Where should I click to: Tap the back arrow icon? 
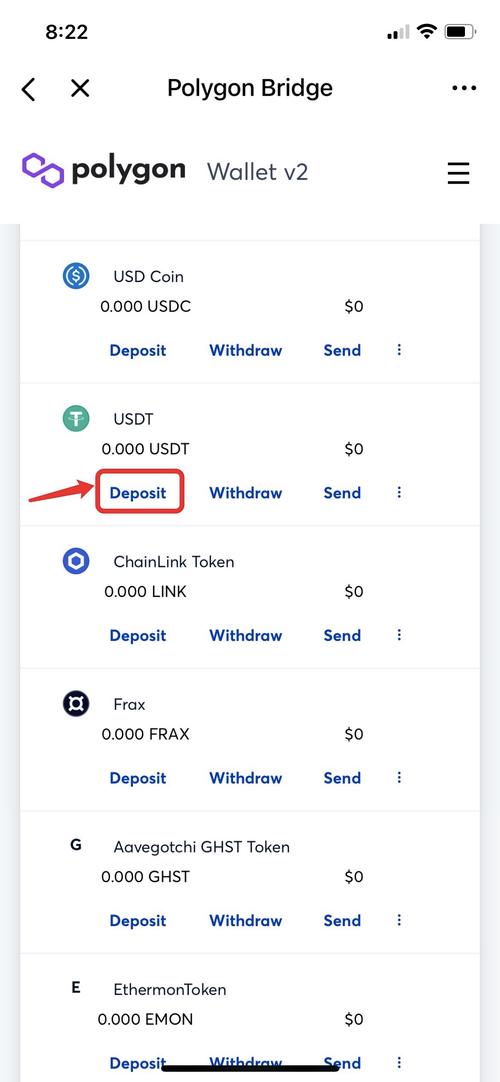[x=28, y=89]
